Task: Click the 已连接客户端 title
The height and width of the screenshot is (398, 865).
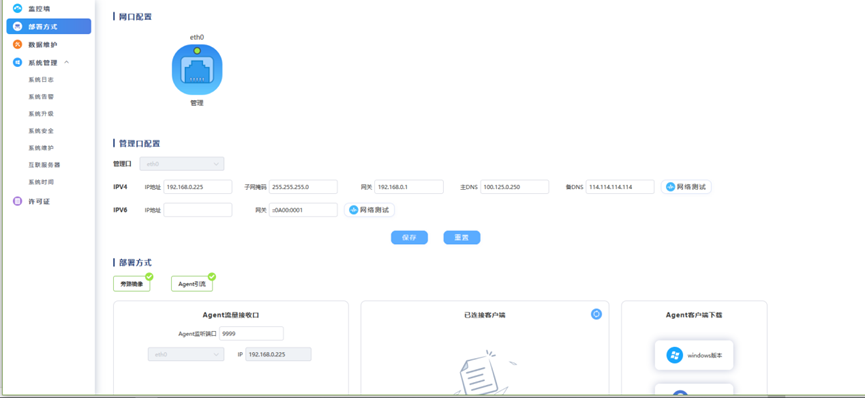Action: [x=485, y=315]
